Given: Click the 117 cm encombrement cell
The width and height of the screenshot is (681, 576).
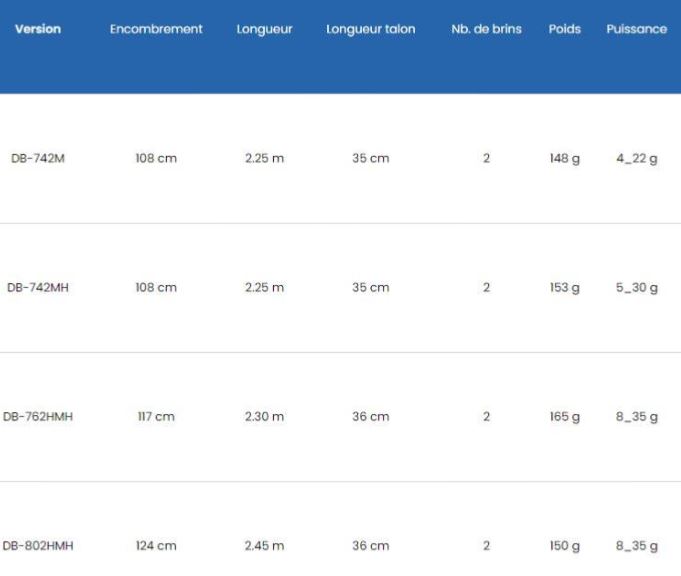Looking at the screenshot, I should click(x=156, y=417).
